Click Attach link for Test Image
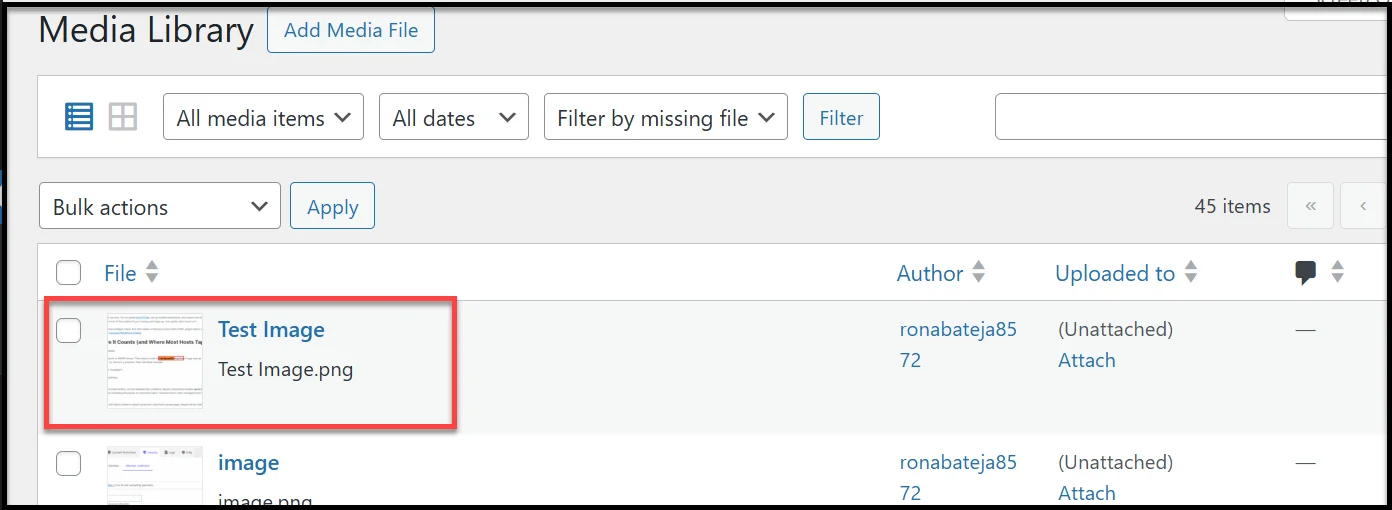The width and height of the screenshot is (1392, 510). pos(1087,360)
